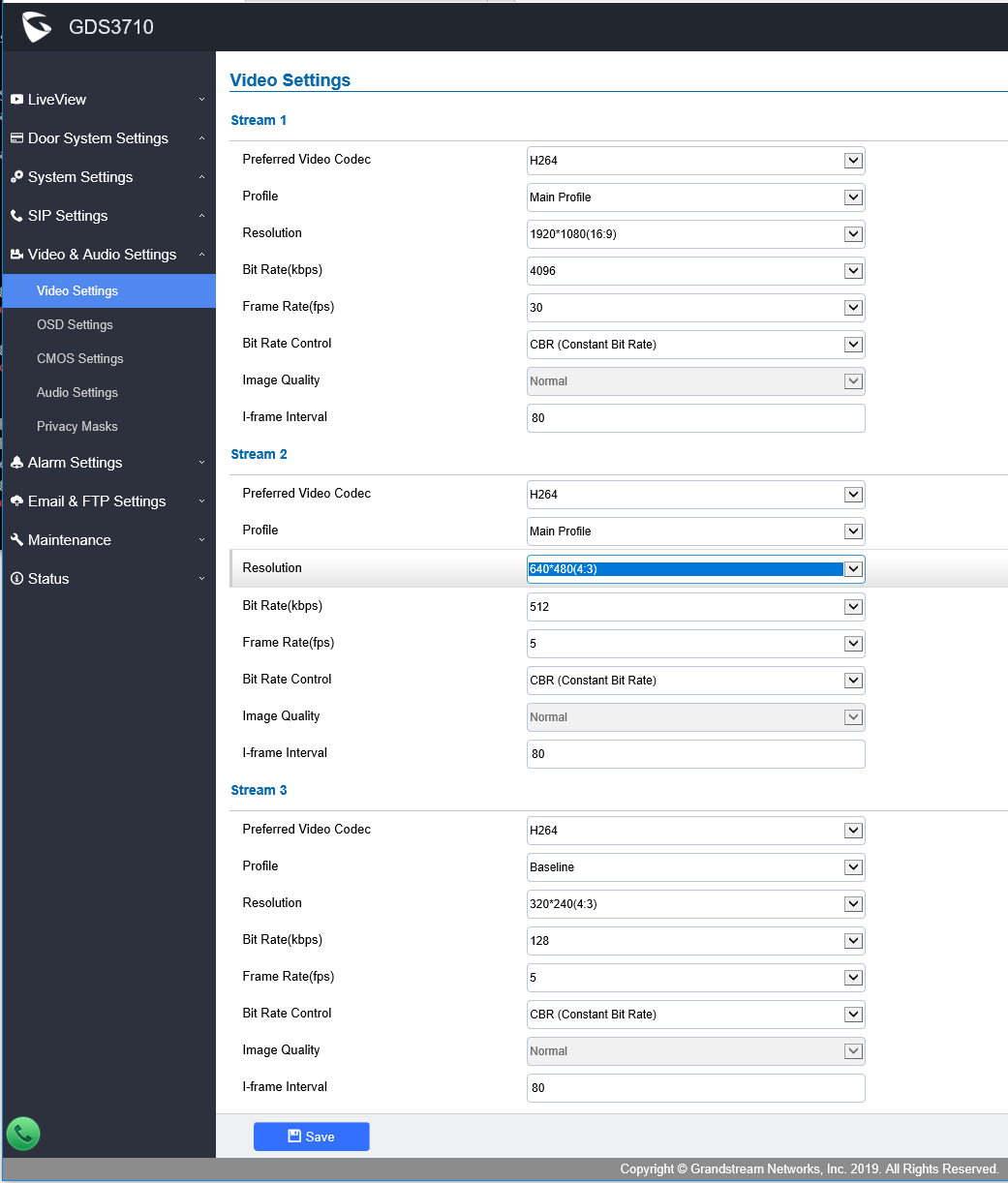1008x1183 pixels.
Task: Open OSD Settings in the sidebar
Action: pos(75,325)
